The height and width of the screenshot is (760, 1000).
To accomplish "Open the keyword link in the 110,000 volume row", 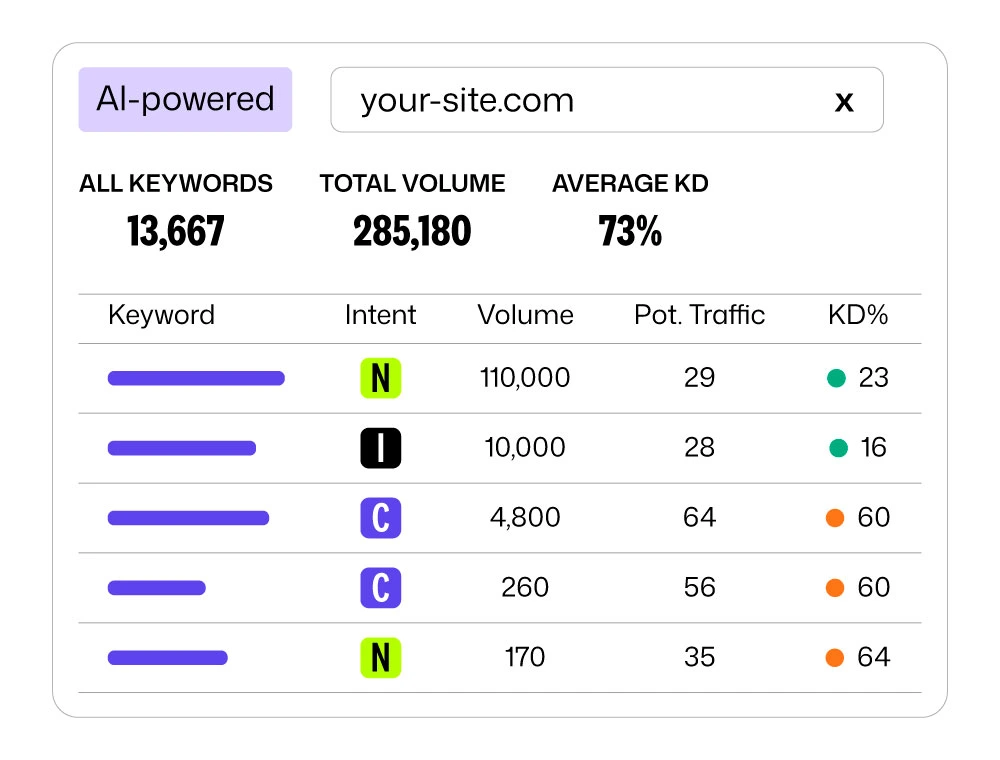I will click(x=196, y=378).
